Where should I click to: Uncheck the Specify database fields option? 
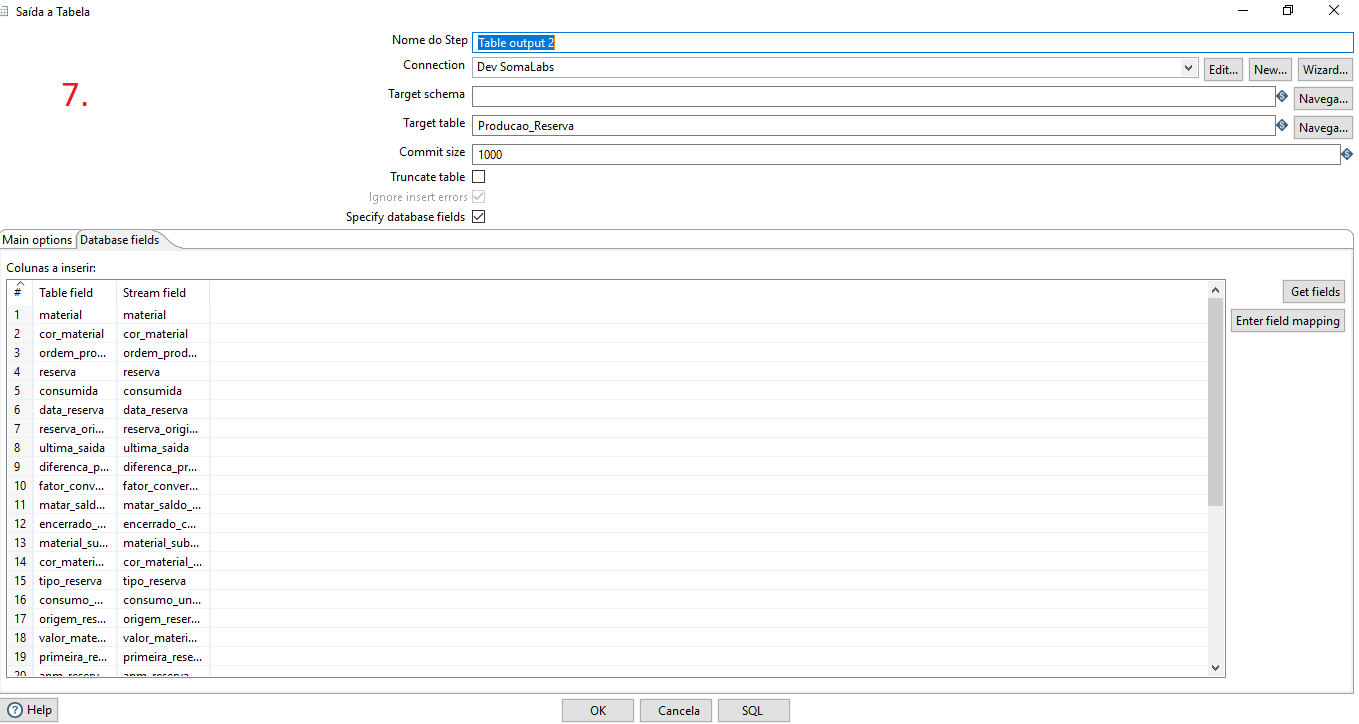(478, 216)
